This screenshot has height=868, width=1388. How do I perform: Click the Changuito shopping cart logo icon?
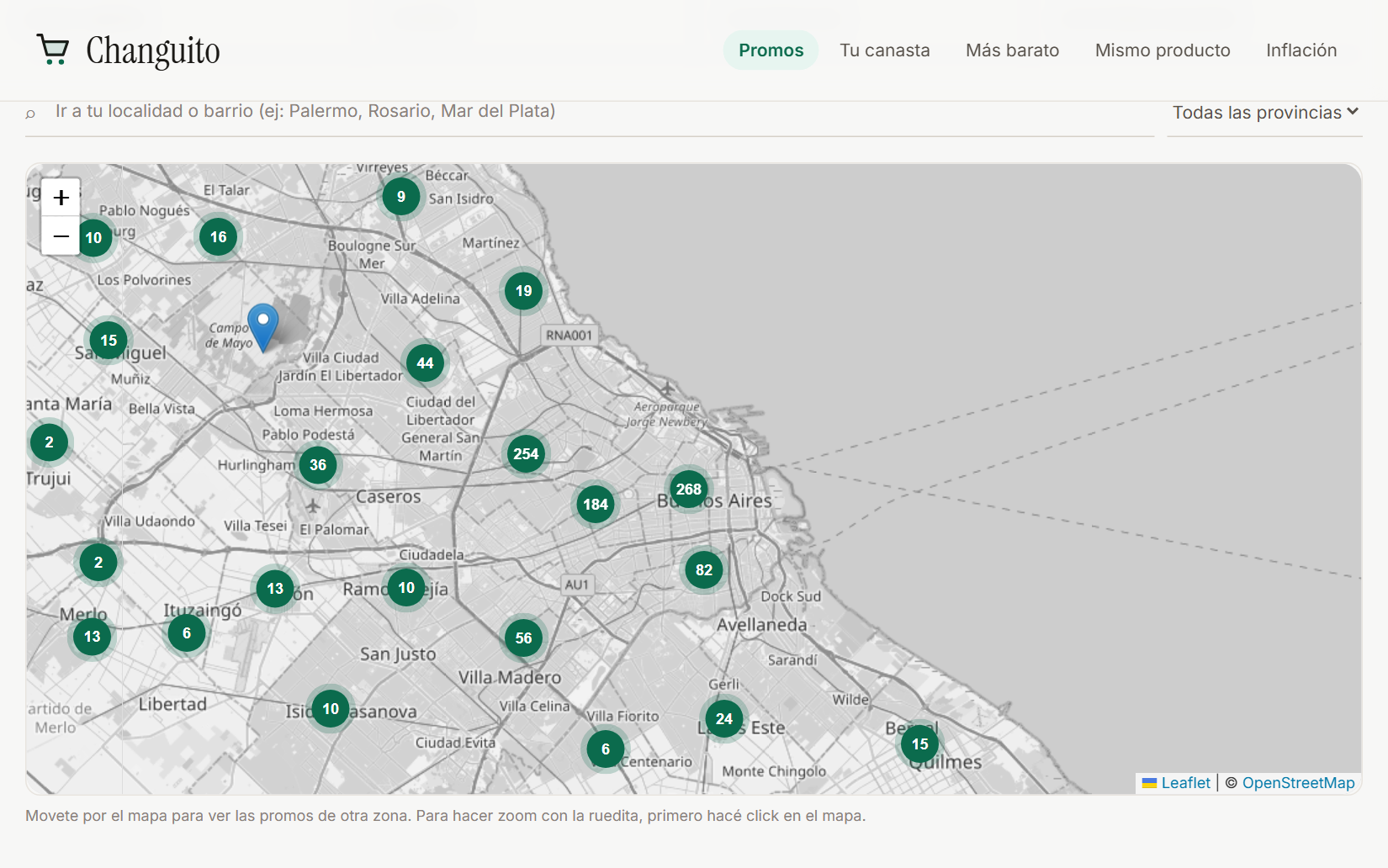point(53,50)
